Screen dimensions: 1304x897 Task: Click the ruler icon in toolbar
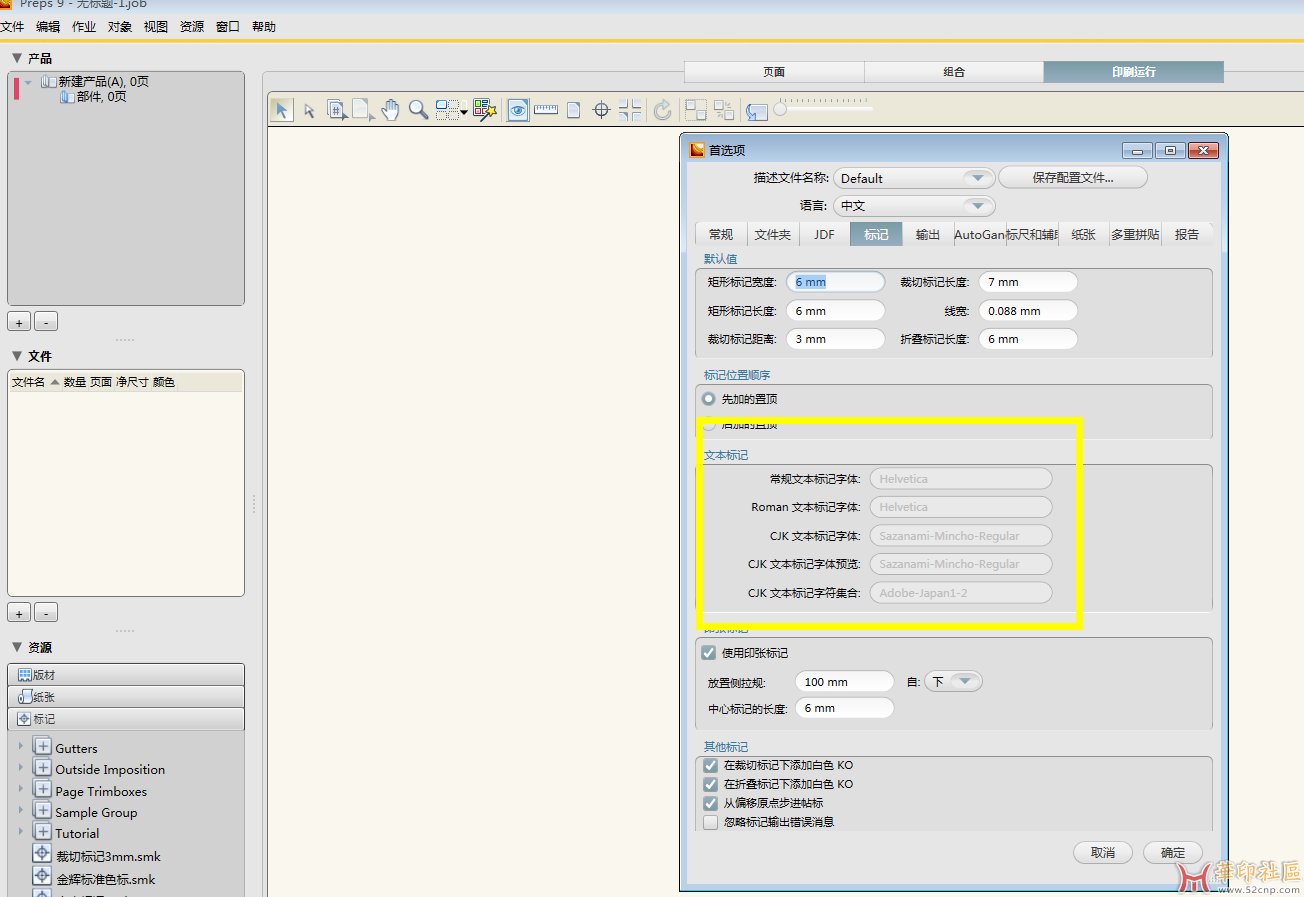[x=545, y=110]
